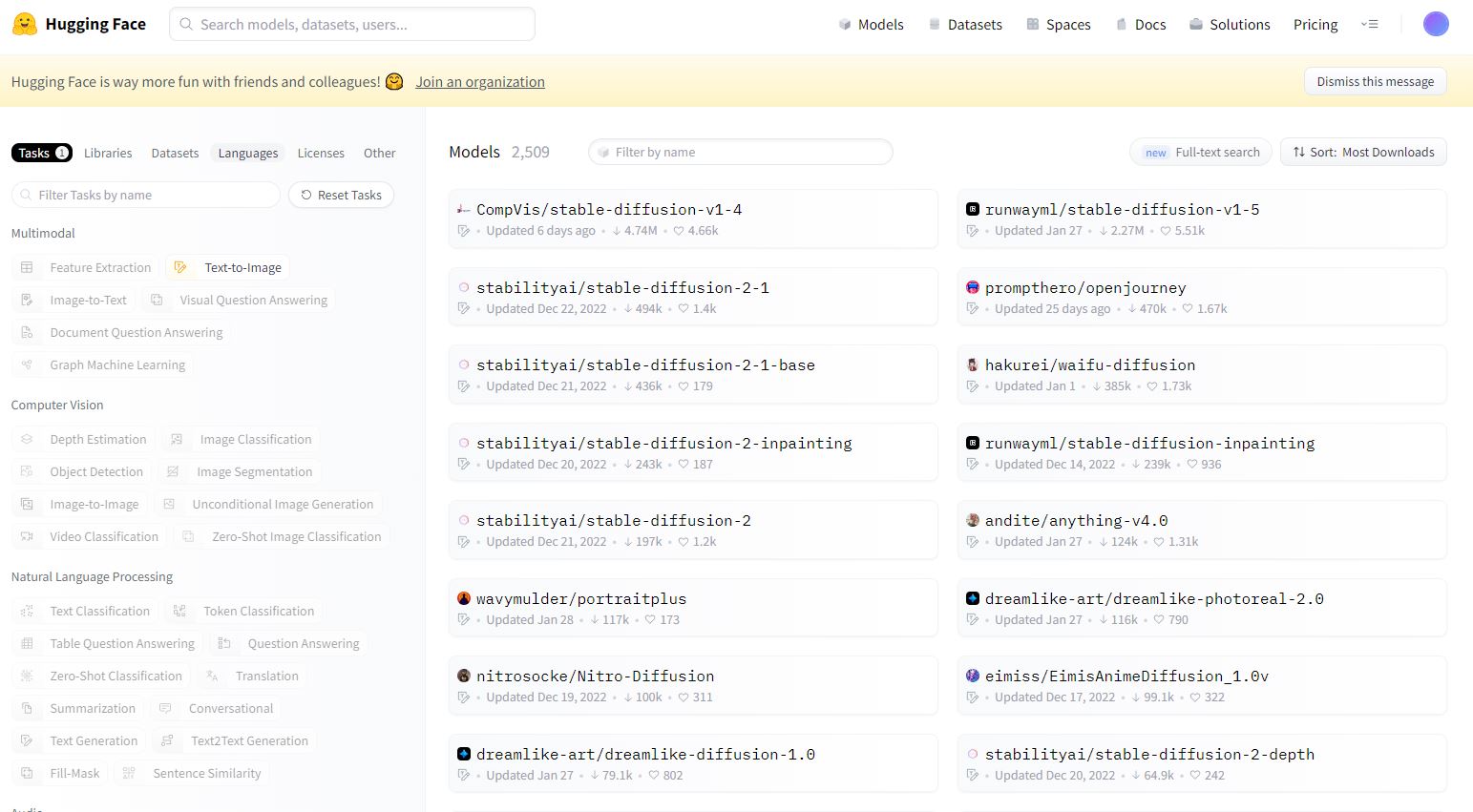Switch to the Languages filter tab
The image size is (1473, 812).
point(248,153)
